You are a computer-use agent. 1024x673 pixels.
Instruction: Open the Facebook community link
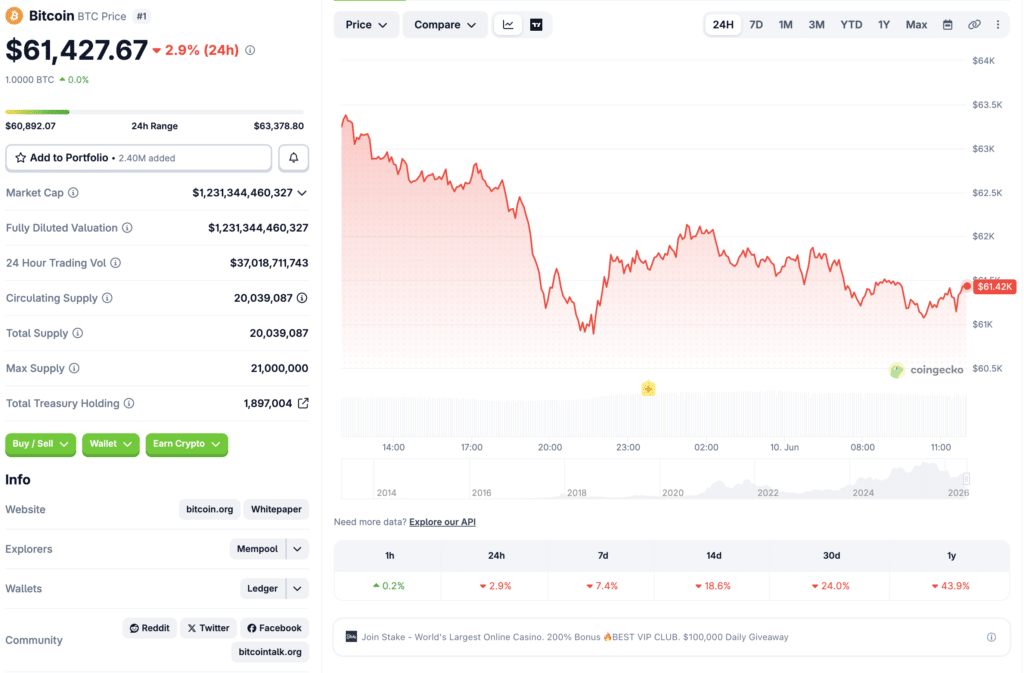pos(274,628)
